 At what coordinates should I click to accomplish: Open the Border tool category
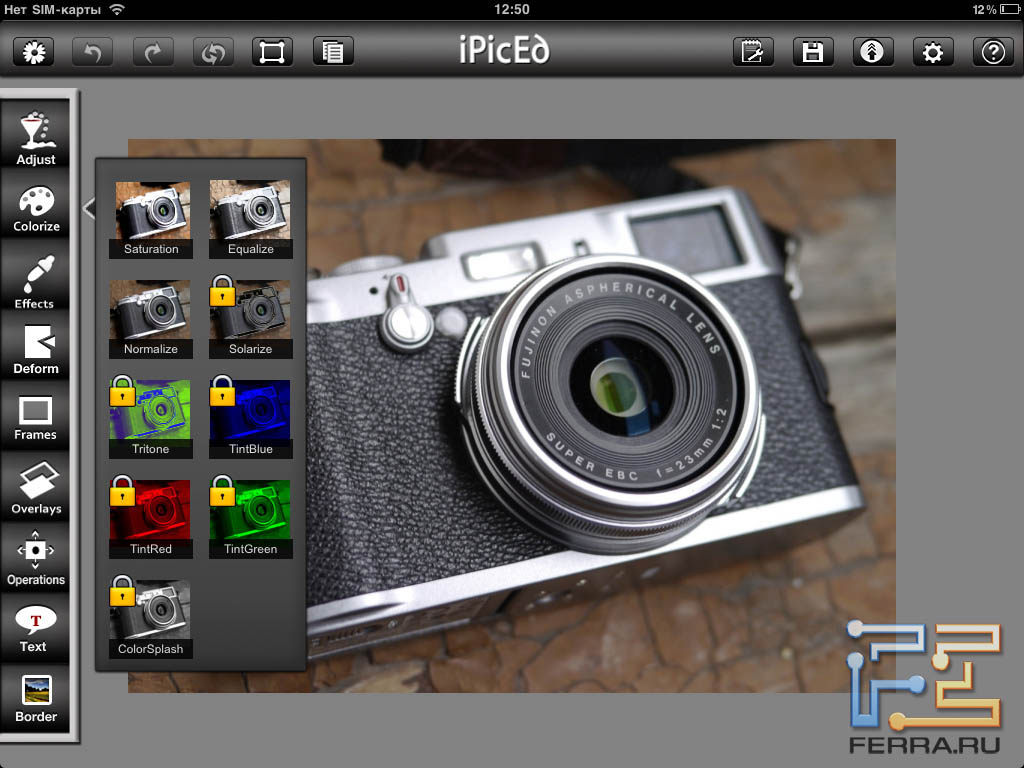click(35, 698)
